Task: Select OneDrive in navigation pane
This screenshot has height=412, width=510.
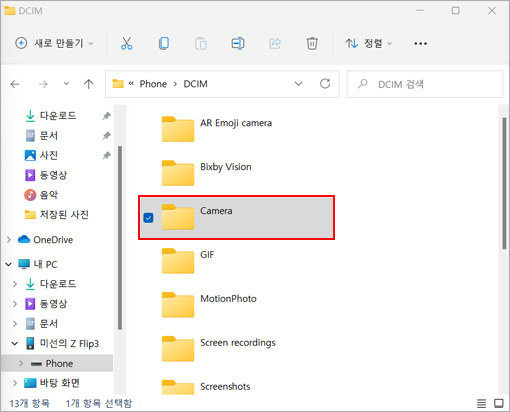Action: coord(53,240)
